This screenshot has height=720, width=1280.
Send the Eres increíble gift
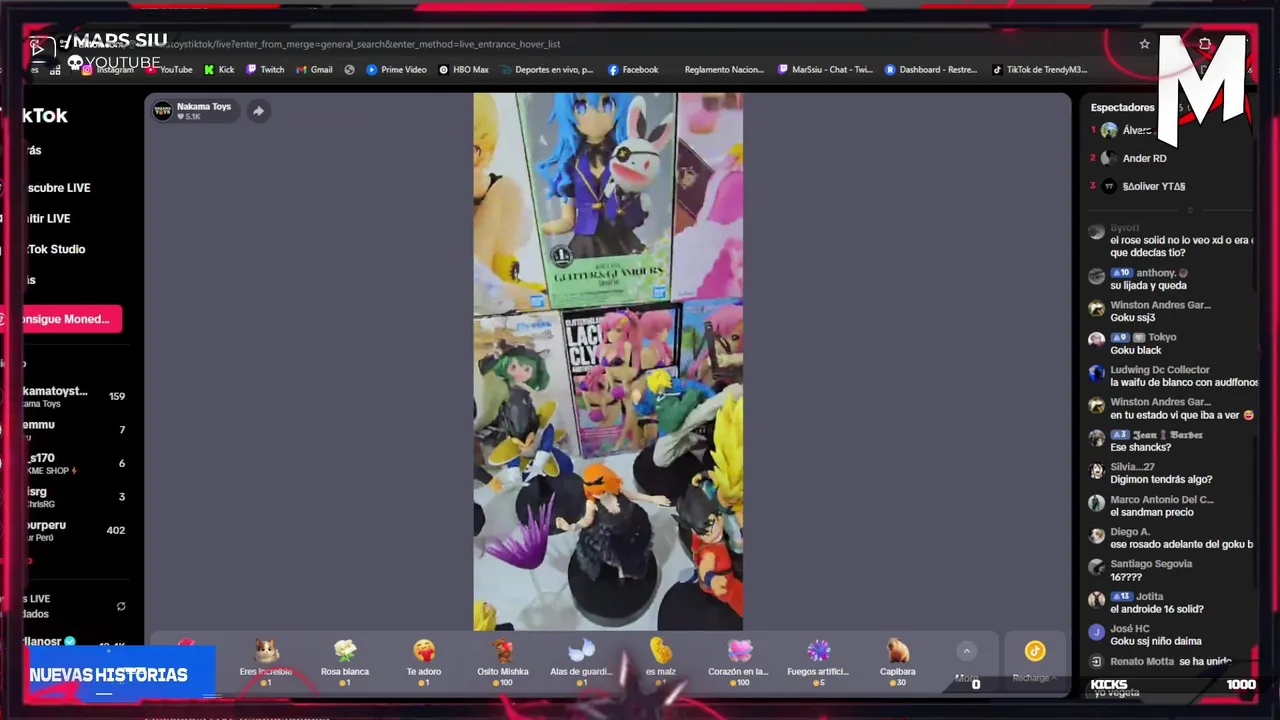coord(266,662)
